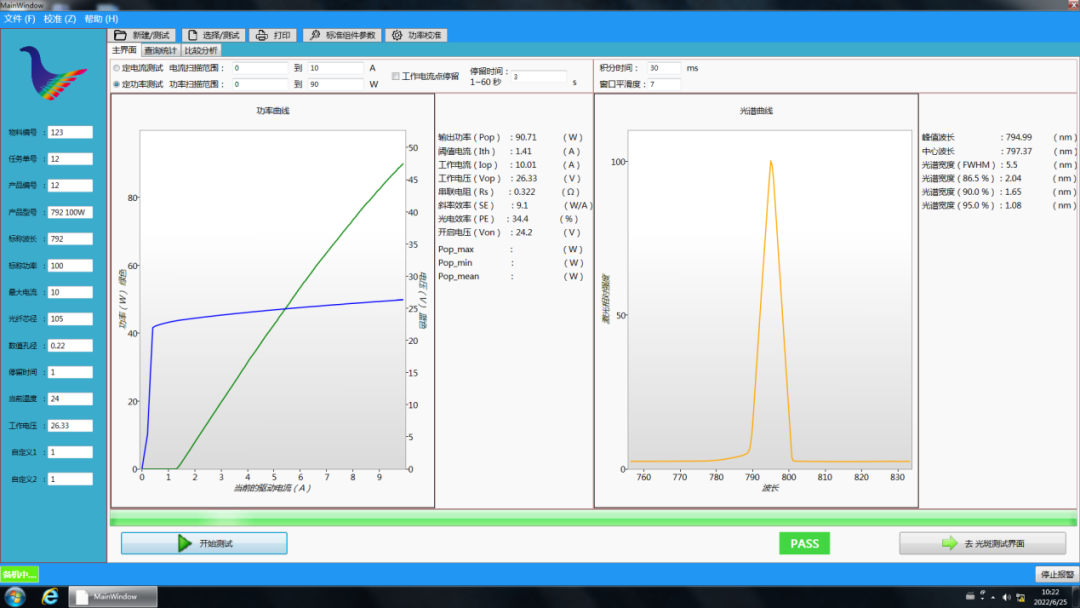
Task: Click the 打印 printer icon
Action: pos(261,35)
